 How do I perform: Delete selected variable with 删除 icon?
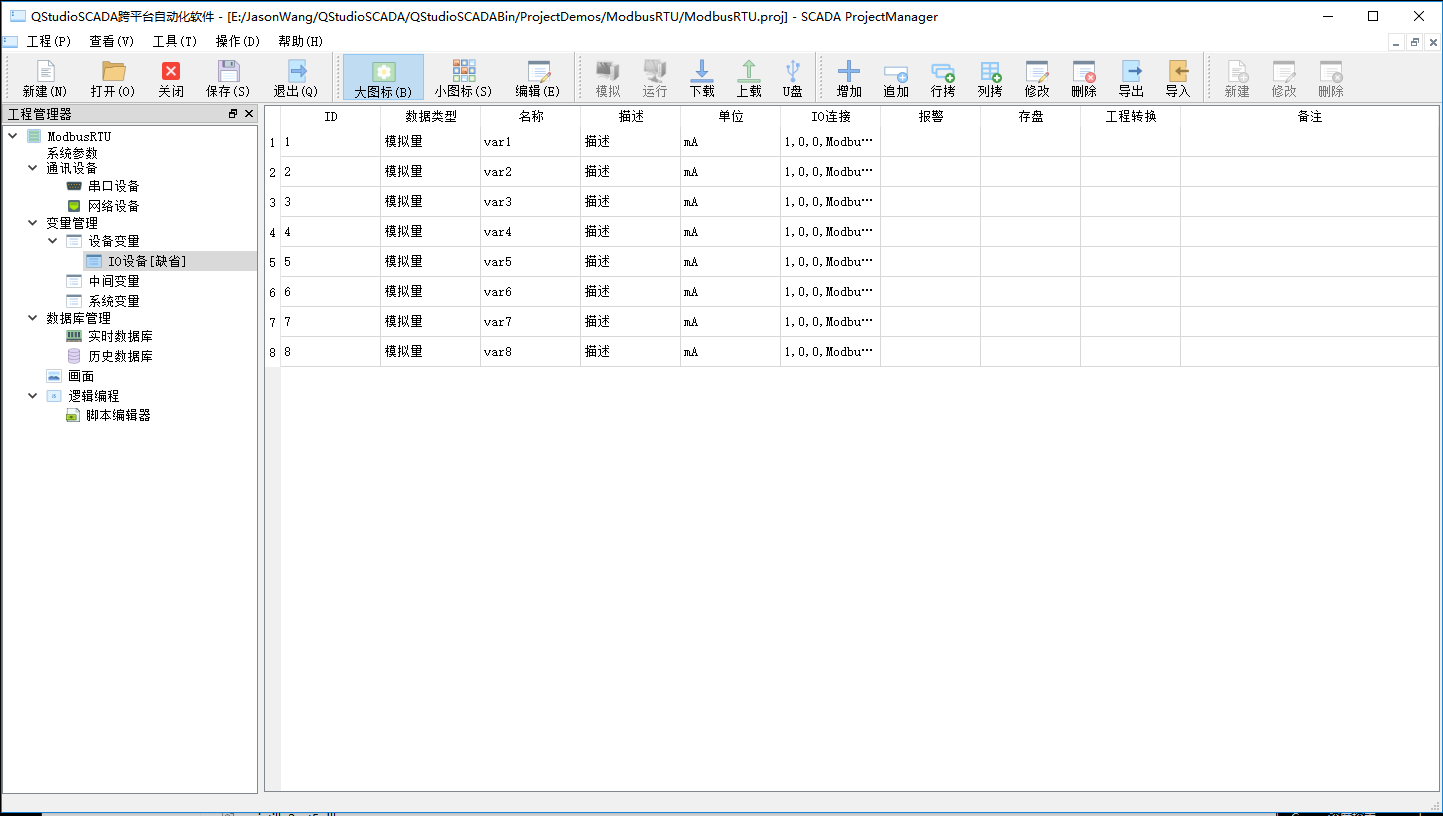1084,77
